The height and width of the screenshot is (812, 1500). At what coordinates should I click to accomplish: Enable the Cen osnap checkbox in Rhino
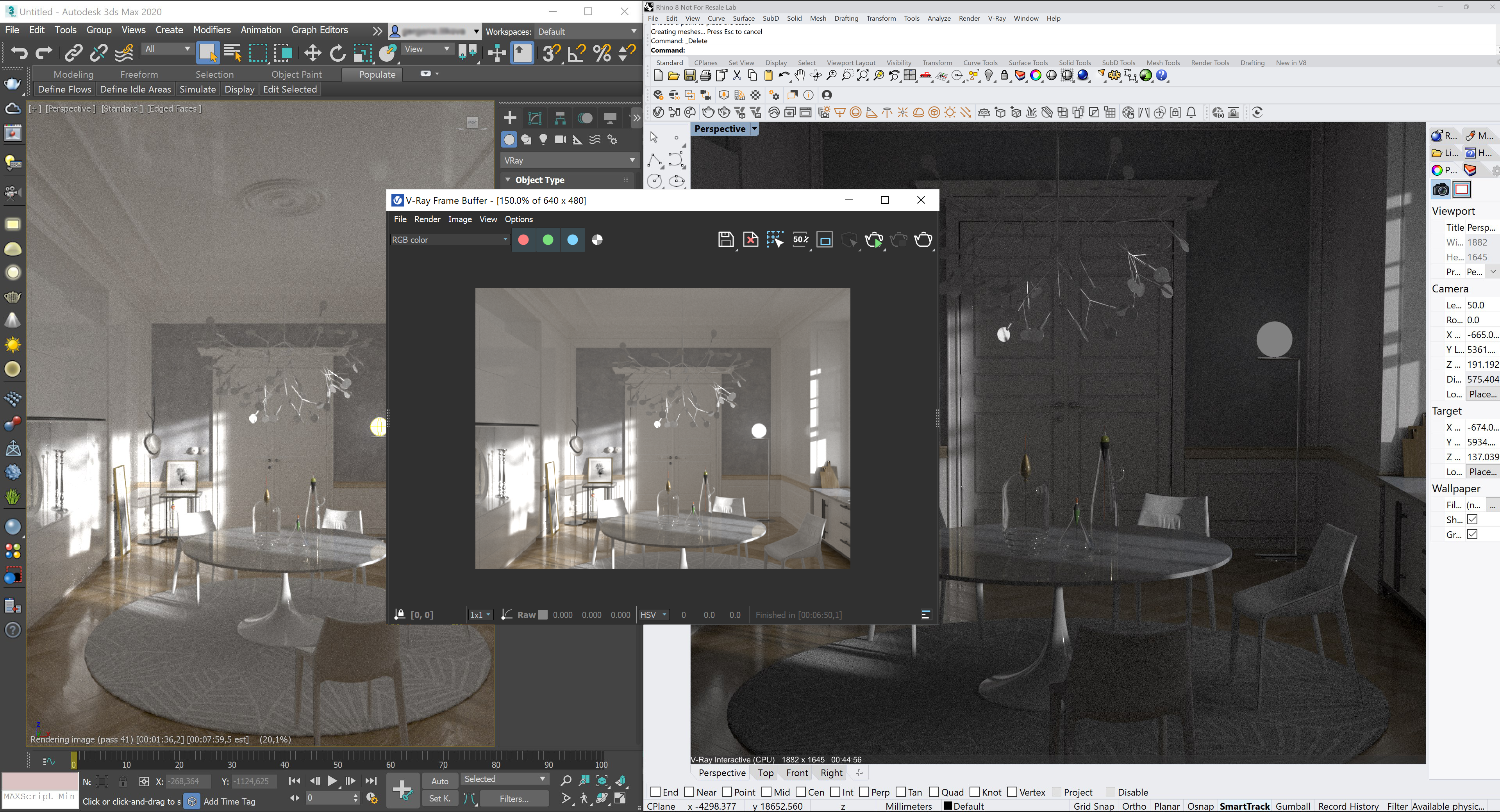click(x=801, y=792)
